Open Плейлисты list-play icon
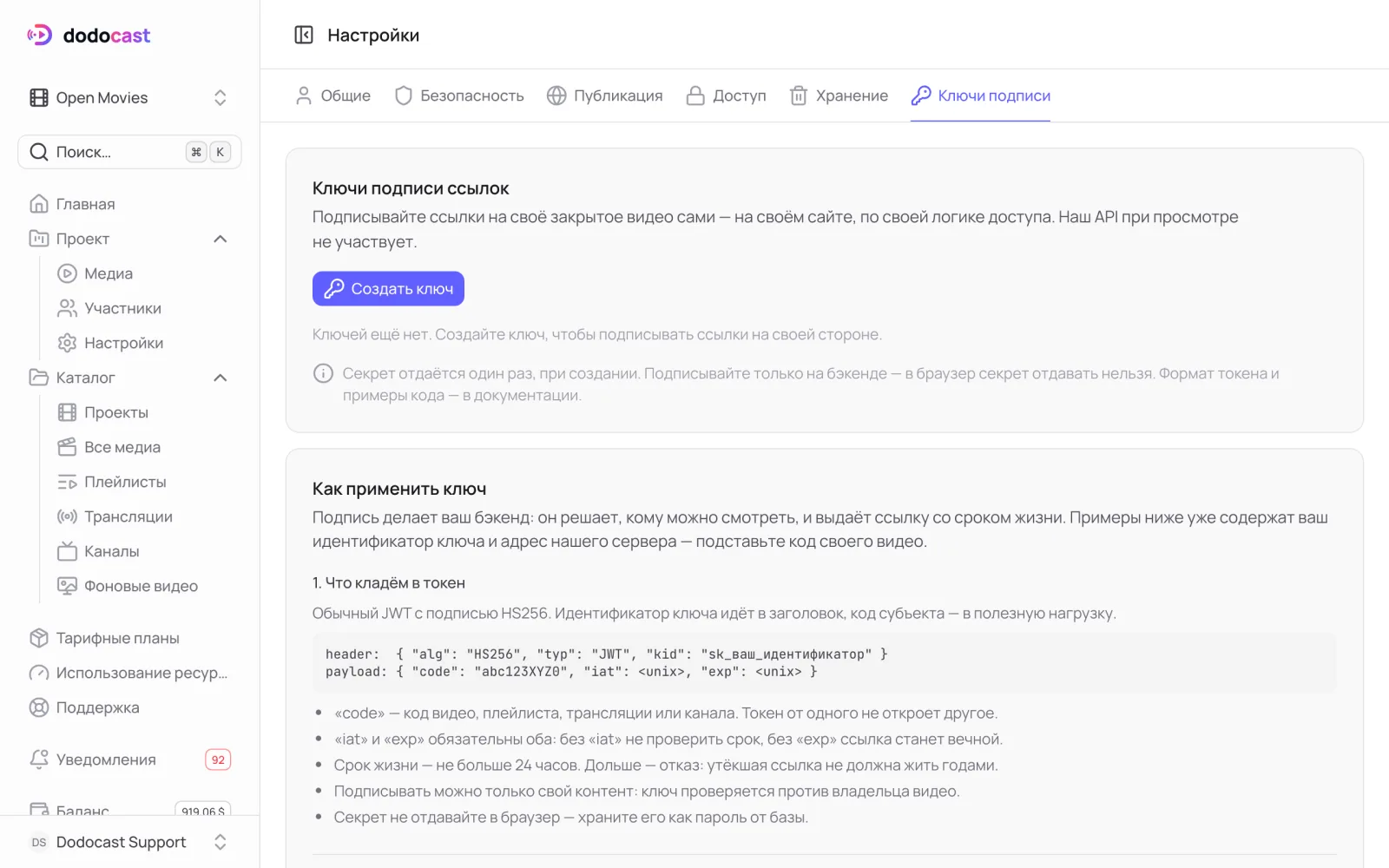This screenshot has width=1389, height=868. (67, 482)
